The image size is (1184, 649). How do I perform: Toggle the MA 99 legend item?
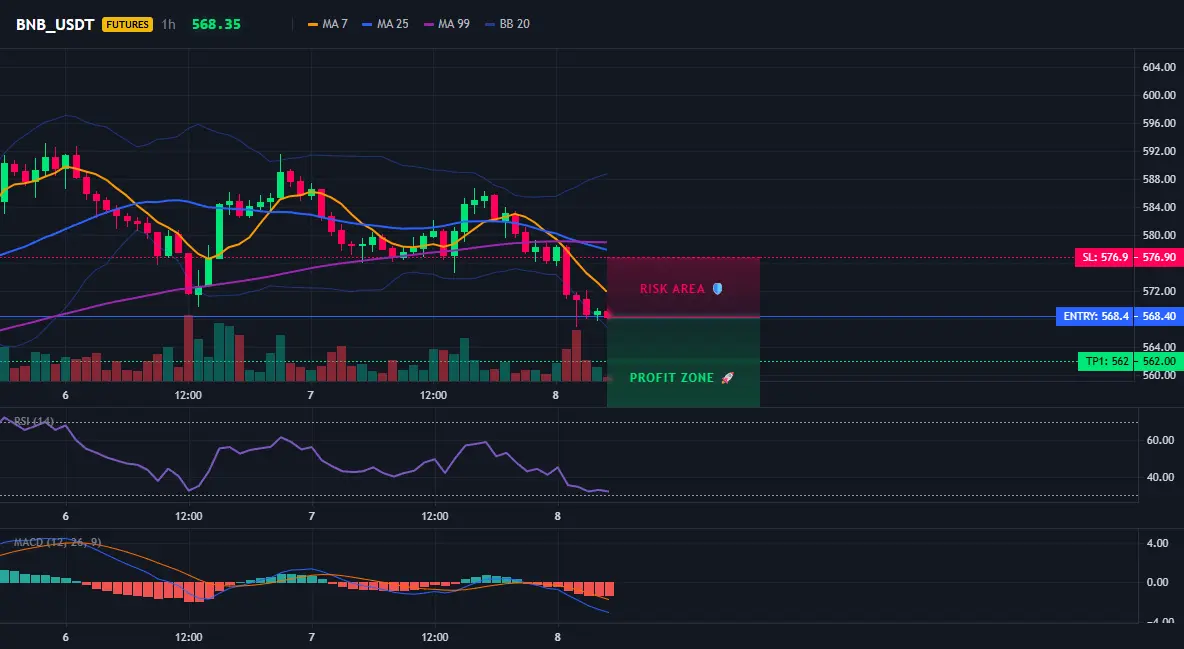pos(446,24)
